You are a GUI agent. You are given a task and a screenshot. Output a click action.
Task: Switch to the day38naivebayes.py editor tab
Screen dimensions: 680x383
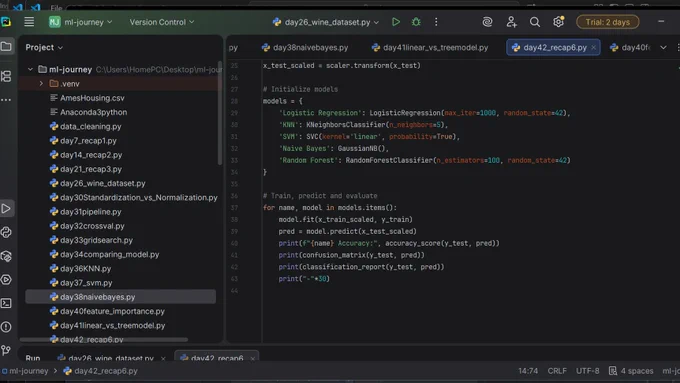(x=305, y=47)
